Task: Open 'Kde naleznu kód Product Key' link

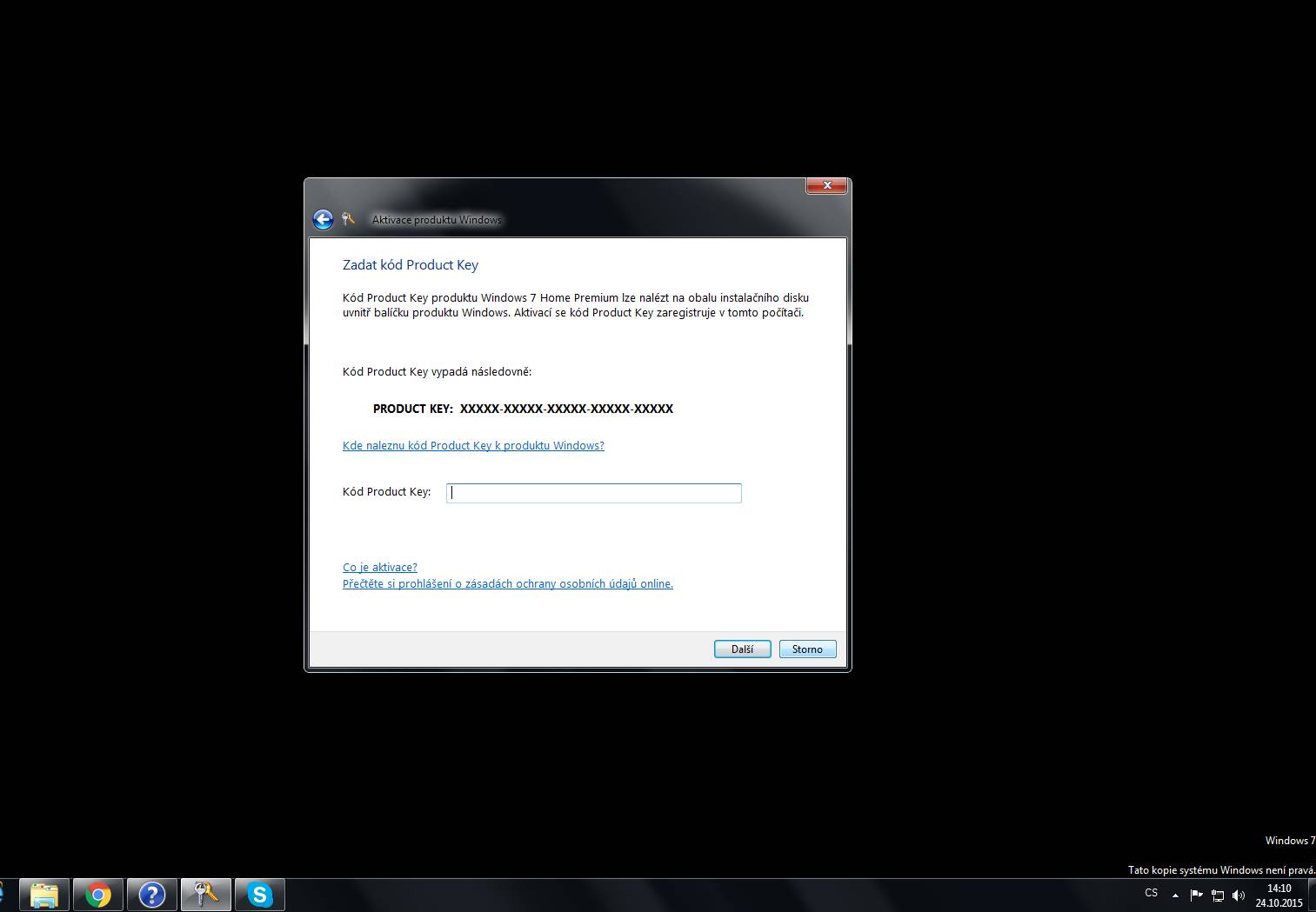Action: click(x=473, y=445)
